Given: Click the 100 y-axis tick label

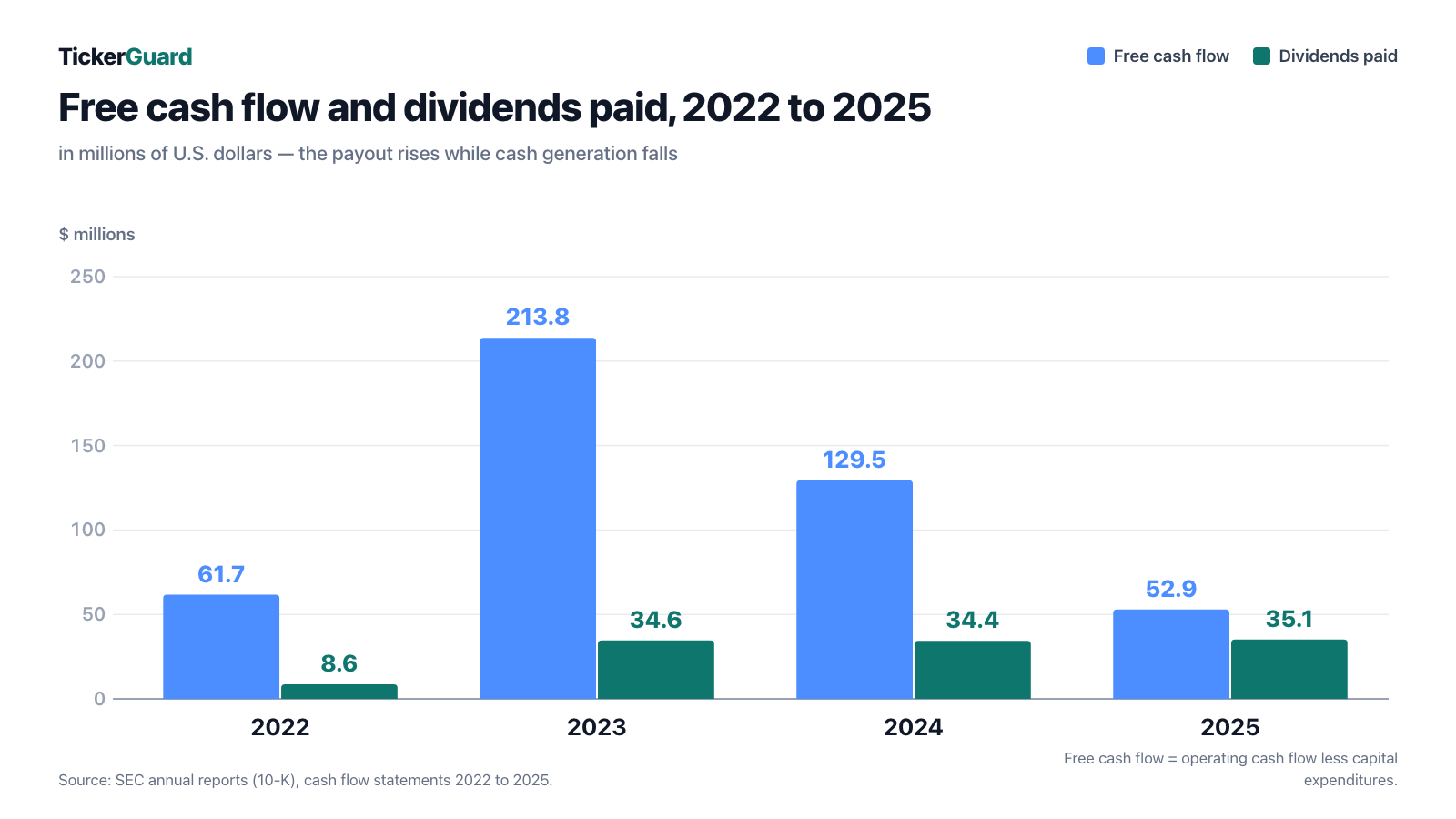Looking at the screenshot, I should click(88, 530).
